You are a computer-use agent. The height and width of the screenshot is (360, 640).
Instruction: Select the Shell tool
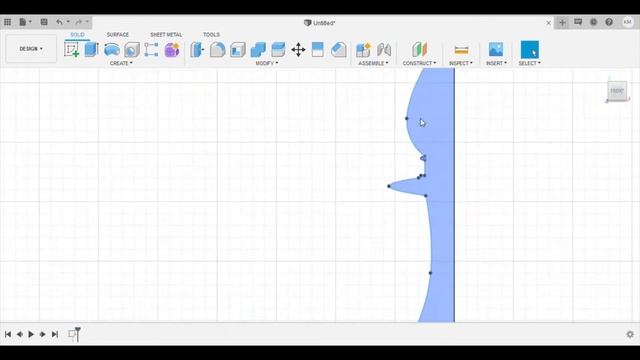pos(238,50)
